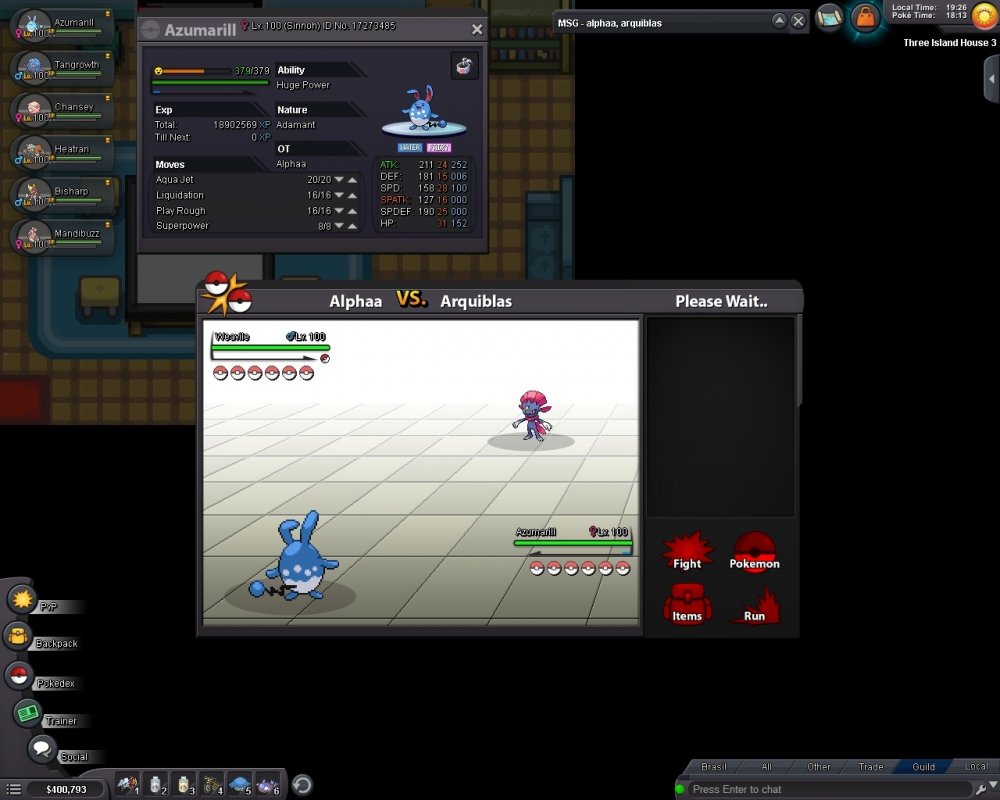Click Azumarill's held item icon
Viewport: 1000px width, 800px height.
464,66
